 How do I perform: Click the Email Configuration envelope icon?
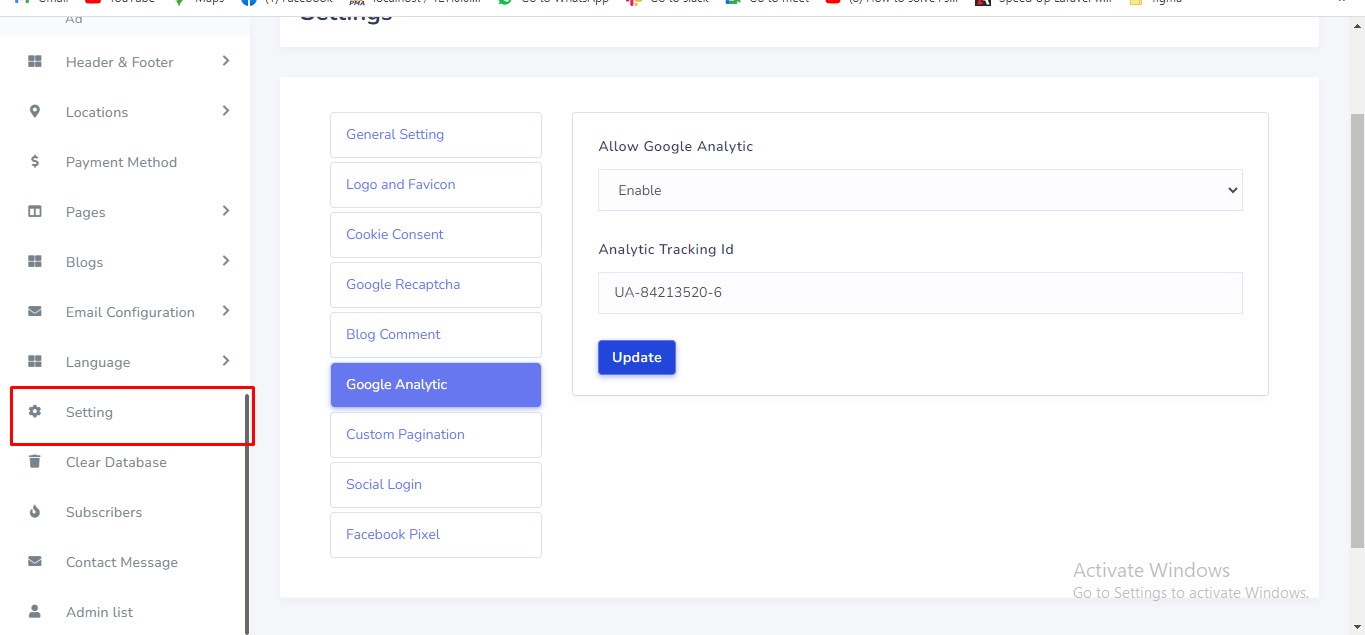pos(35,312)
